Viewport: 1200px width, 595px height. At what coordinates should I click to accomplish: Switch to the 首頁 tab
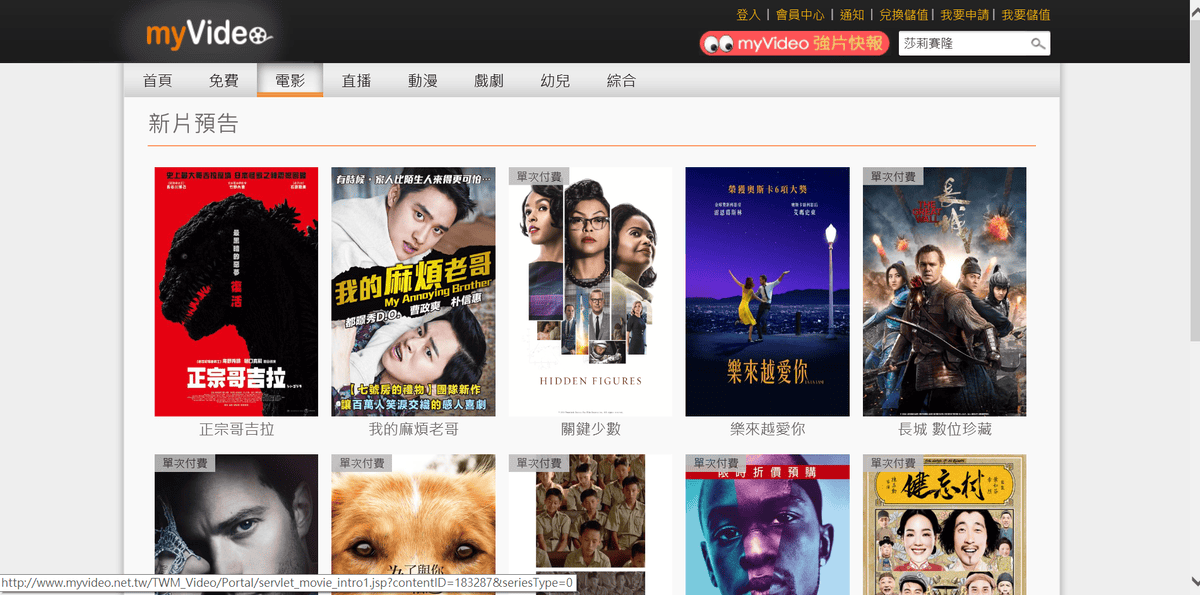click(x=157, y=81)
